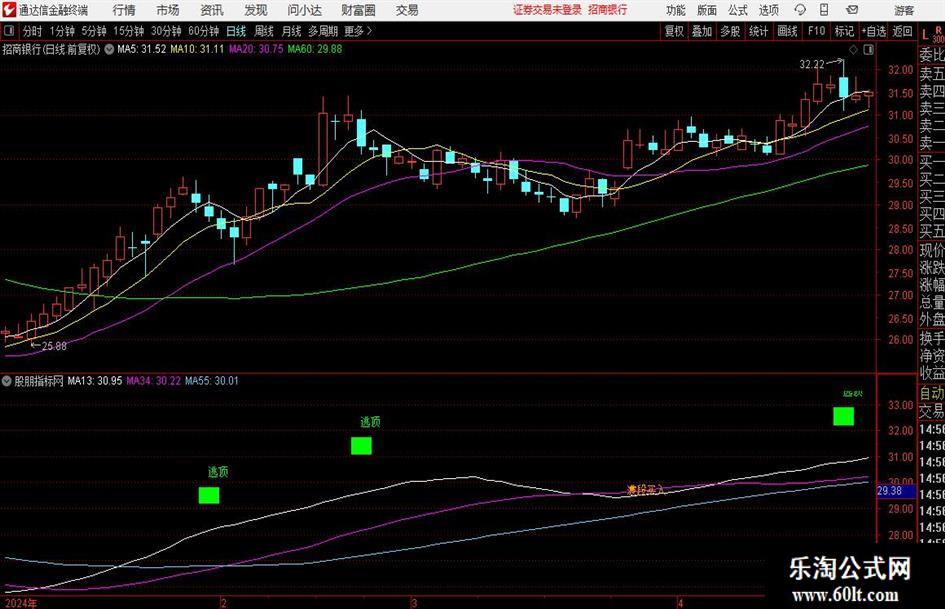Image resolution: width=945 pixels, height=609 pixels.
Task: Click the 返回 back button
Action: (902, 31)
